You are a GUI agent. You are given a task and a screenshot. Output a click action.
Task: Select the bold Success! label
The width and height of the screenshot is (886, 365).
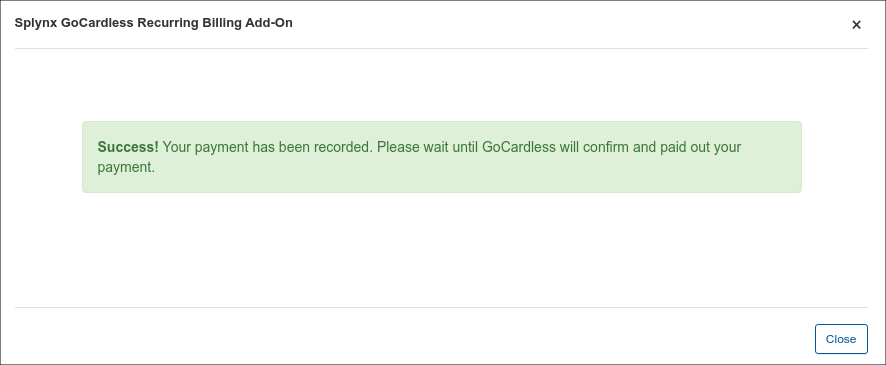pyautogui.click(x=128, y=147)
